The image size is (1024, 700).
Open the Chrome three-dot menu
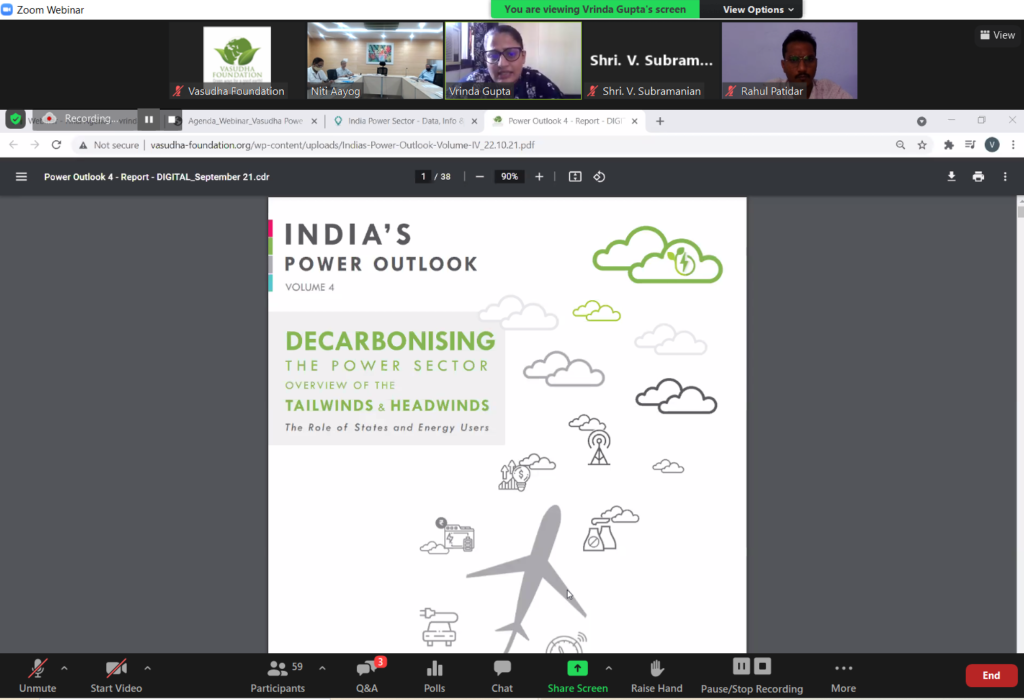(x=1013, y=145)
